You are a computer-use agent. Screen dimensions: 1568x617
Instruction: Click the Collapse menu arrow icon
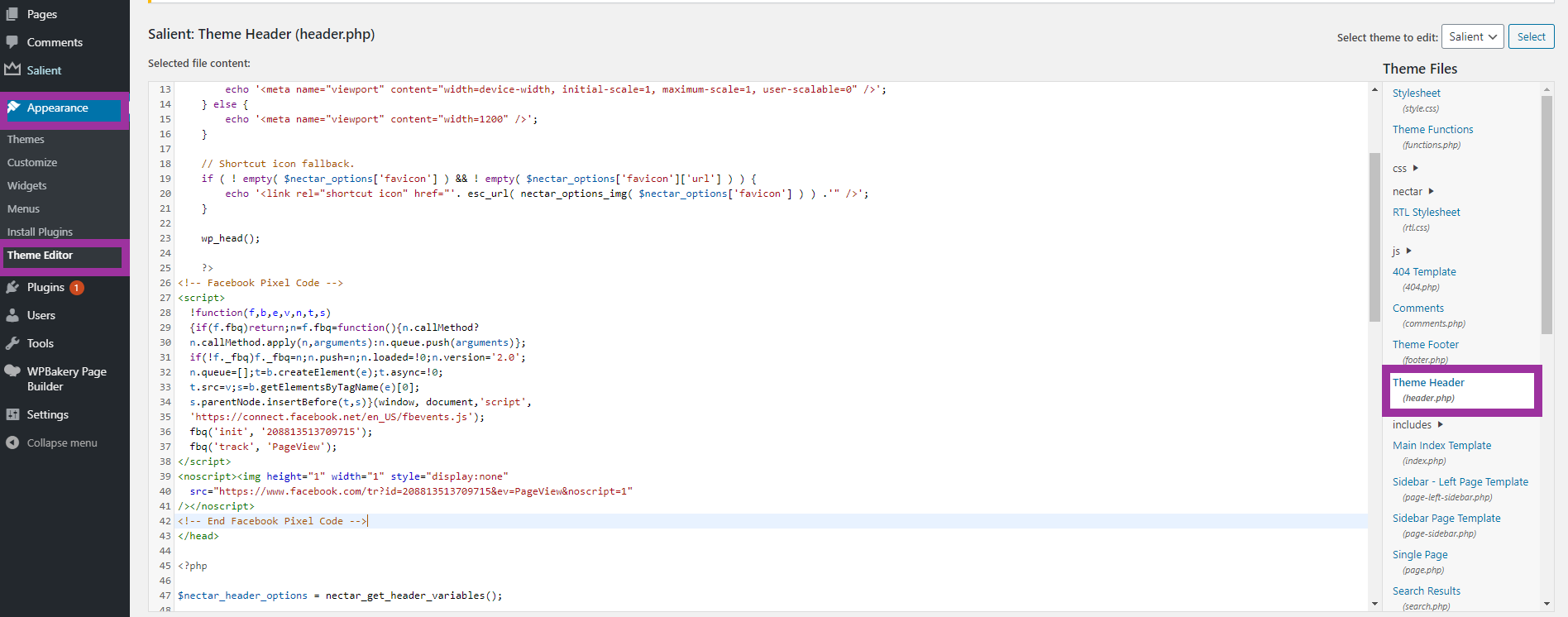coord(12,442)
